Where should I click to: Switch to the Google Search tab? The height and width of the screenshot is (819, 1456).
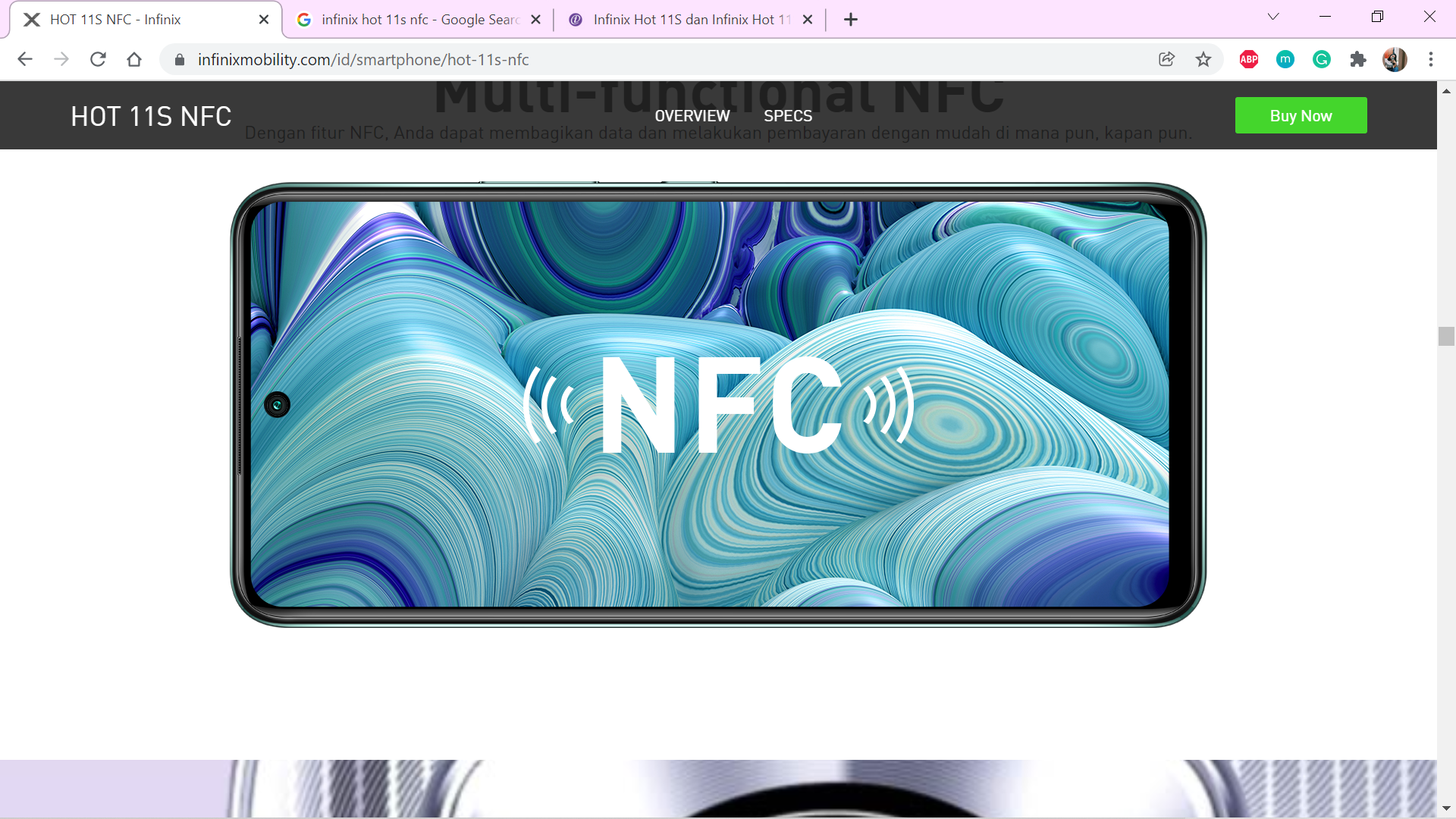pos(419,20)
